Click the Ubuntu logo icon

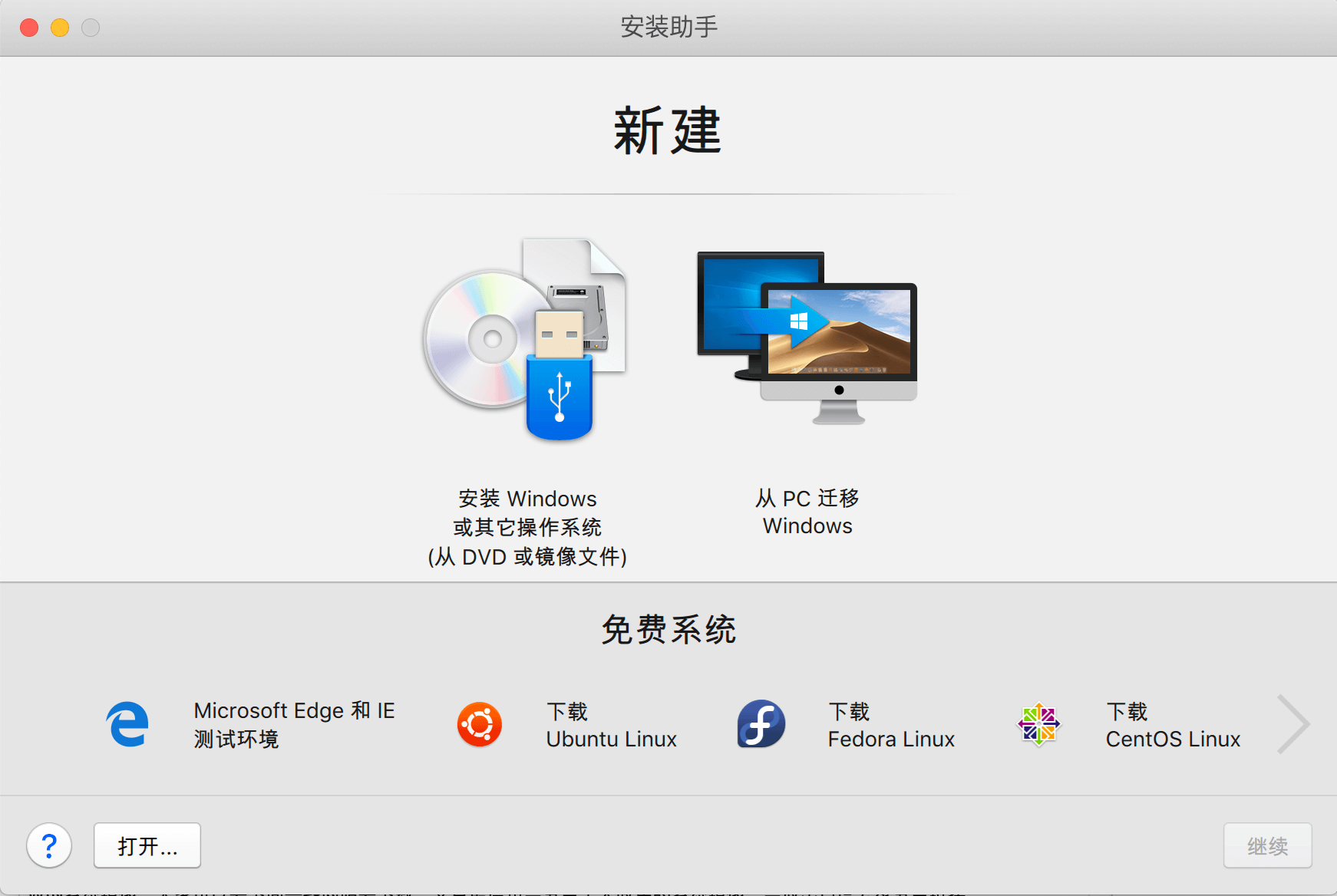click(x=480, y=724)
